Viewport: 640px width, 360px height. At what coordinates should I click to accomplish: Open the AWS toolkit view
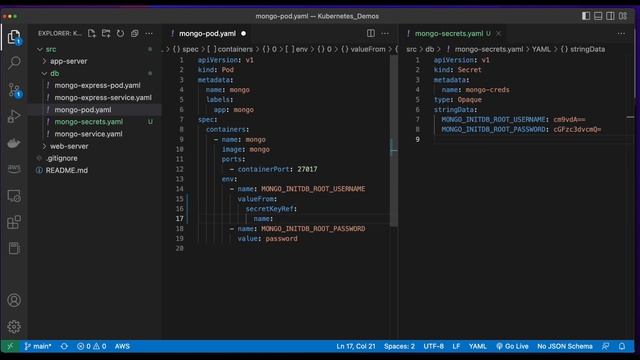click(x=14, y=169)
